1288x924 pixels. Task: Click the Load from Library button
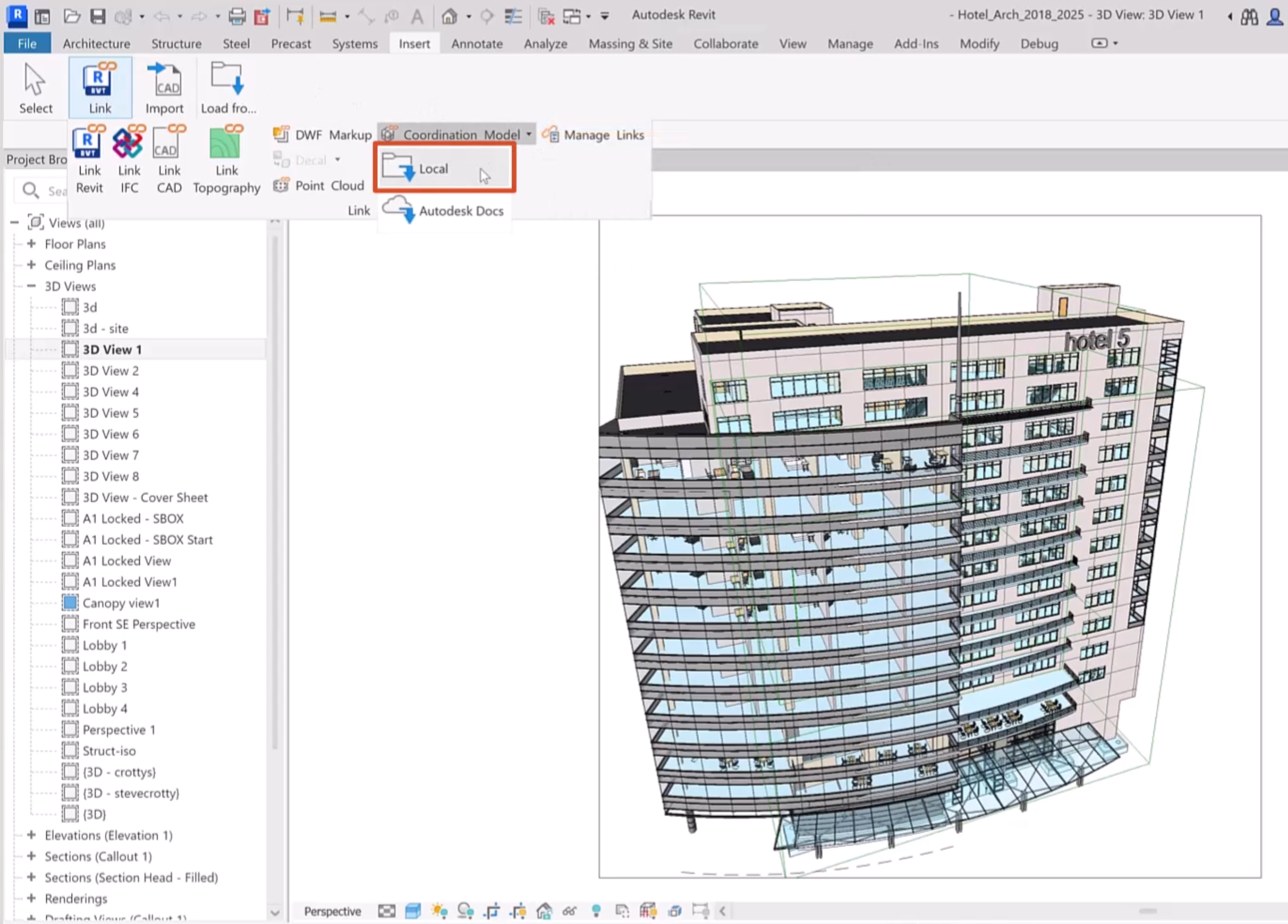(228, 87)
